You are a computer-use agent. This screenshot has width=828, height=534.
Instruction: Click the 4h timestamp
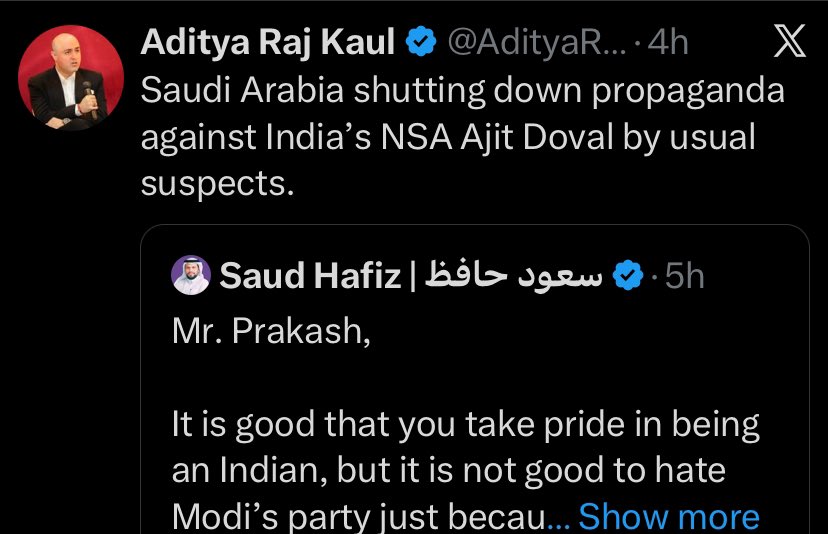668,43
